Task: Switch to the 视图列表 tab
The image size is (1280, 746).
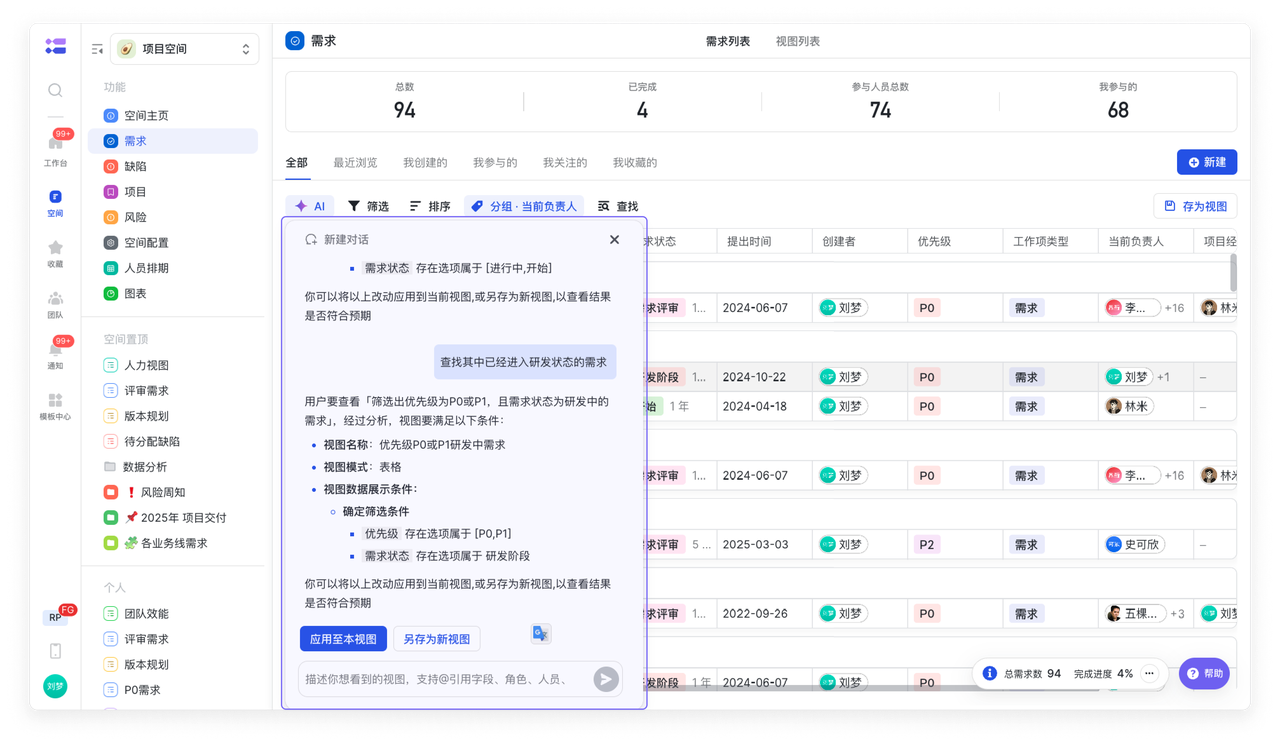Action: tap(797, 41)
